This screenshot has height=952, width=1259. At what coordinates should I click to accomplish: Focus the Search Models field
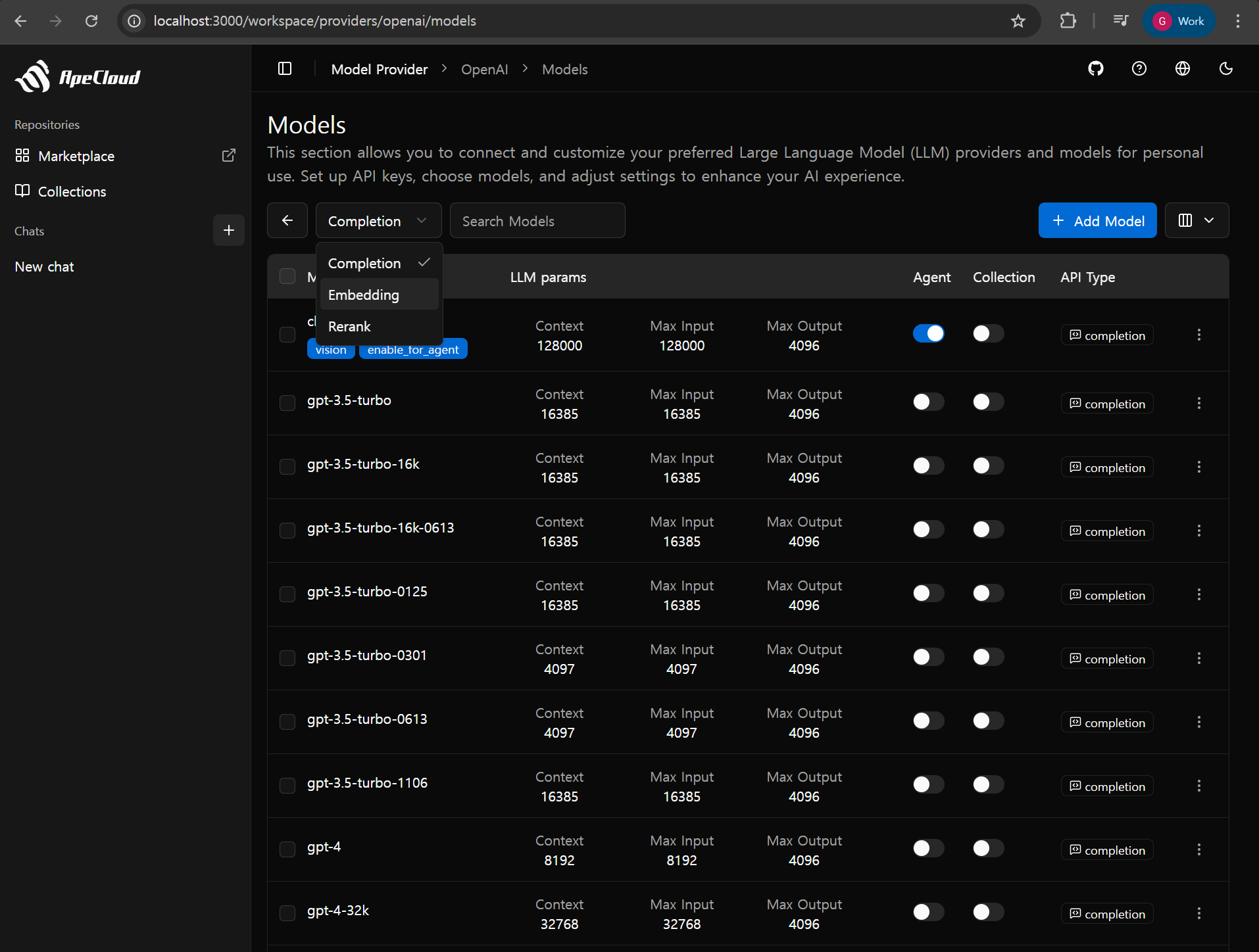[537, 220]
